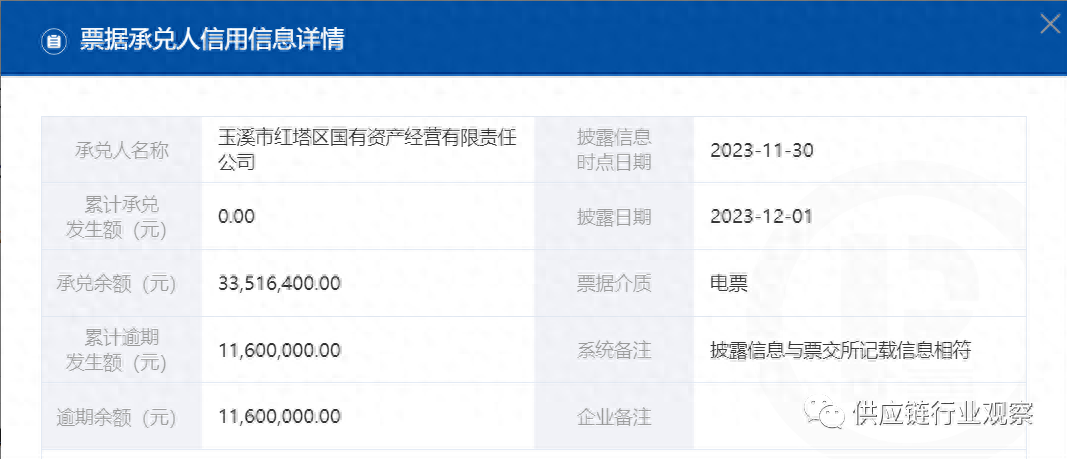Image resolution: width=1068 pixels, height=460 pixels.
Task: Click the 票据介质 value 电票
Action: point(729,284)
